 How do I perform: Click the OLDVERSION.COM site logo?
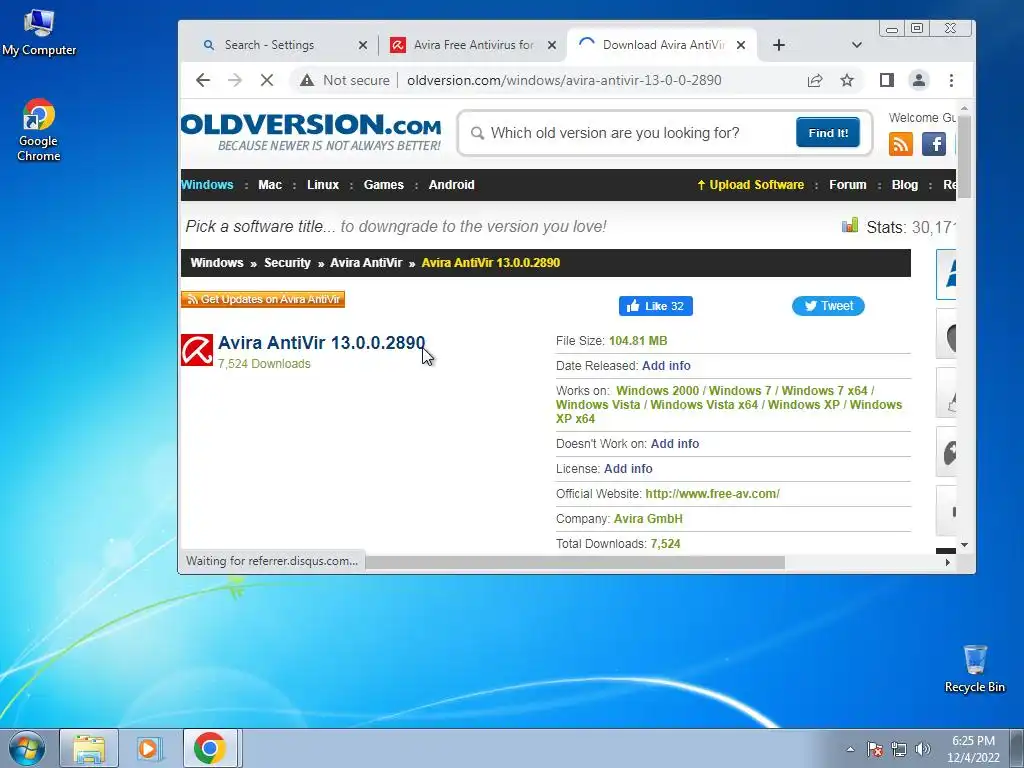point(311,133)
